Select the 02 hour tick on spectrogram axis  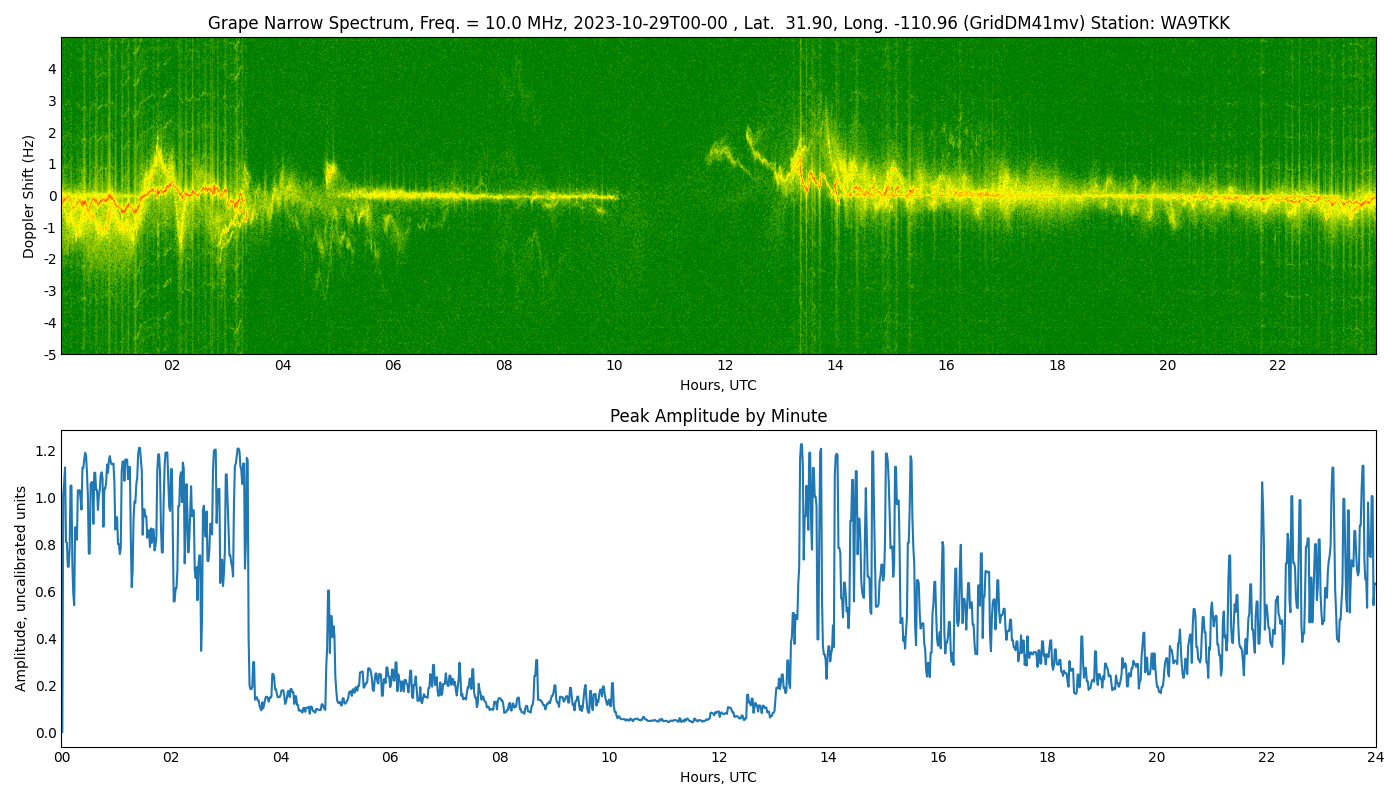tap(172, 366)
